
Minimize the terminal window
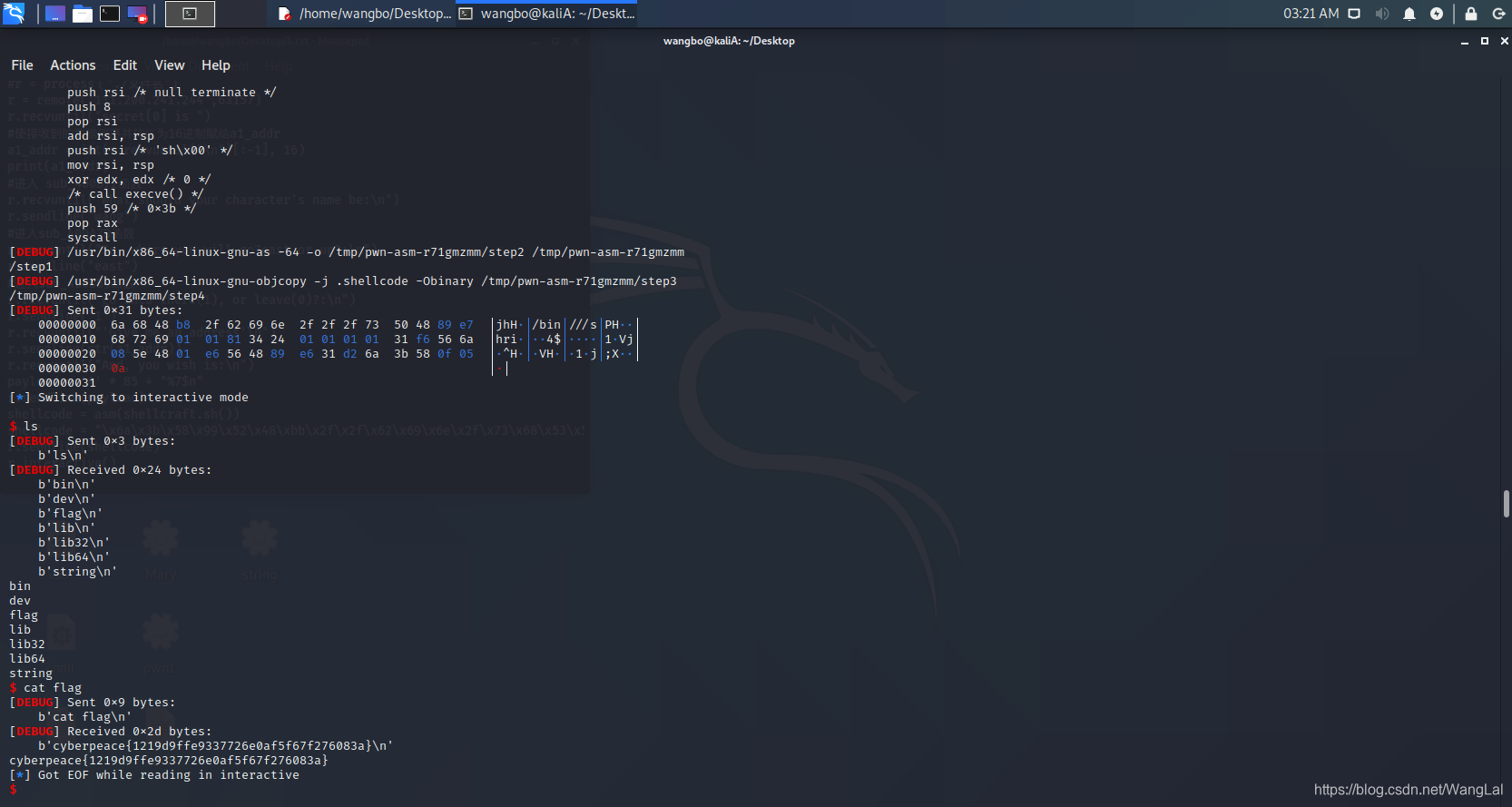(x=1465, y=42)
